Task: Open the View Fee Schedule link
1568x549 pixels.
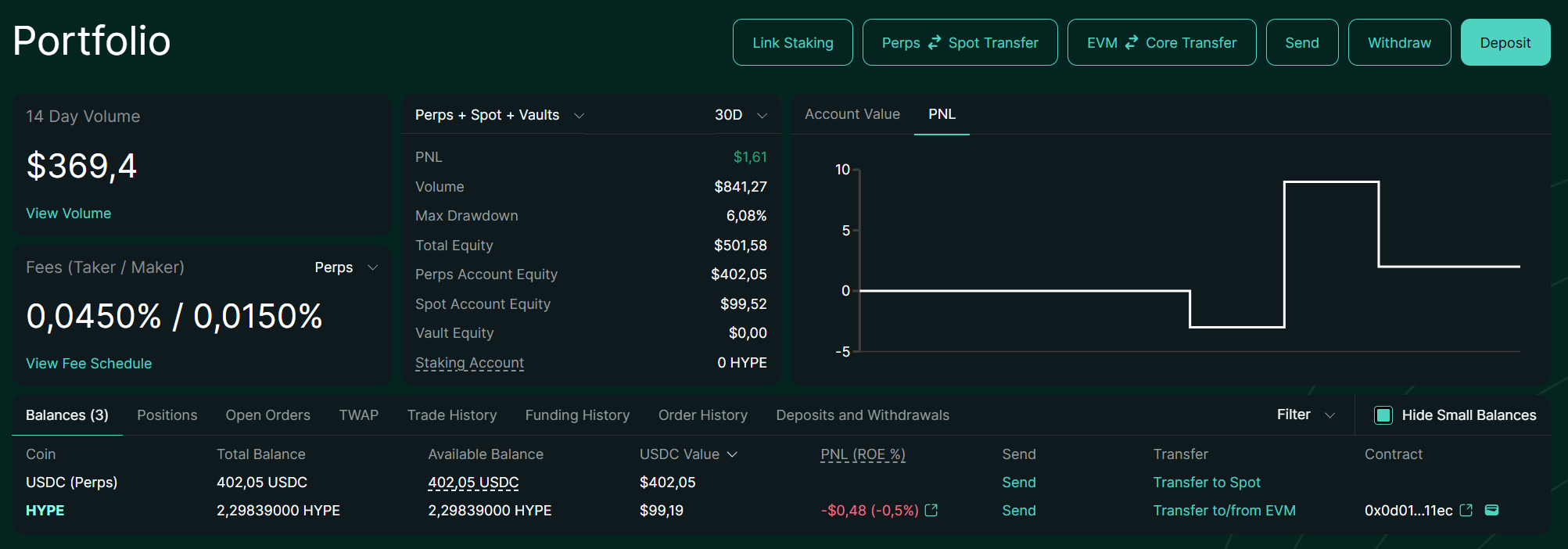Action: 89,364
